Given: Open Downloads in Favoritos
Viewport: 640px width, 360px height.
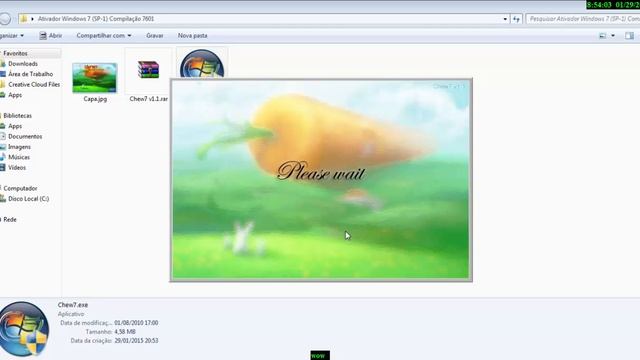Looking at the screenshot, I should tap(23, 64).
